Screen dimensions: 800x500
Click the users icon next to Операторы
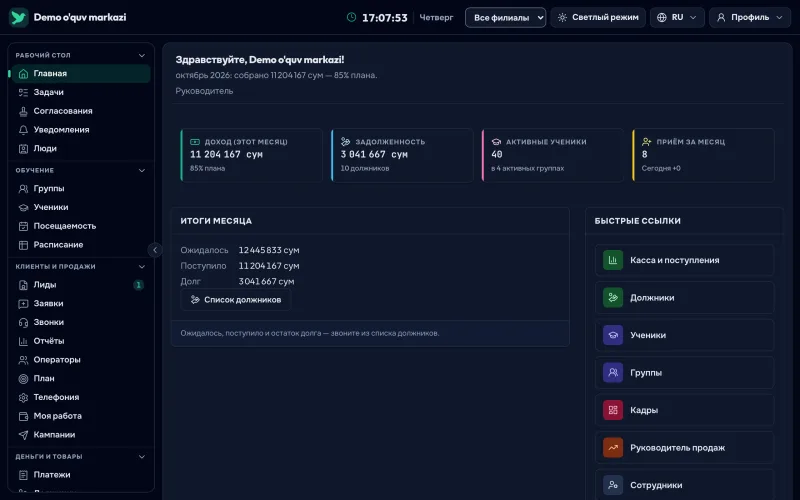pos(23,360)
